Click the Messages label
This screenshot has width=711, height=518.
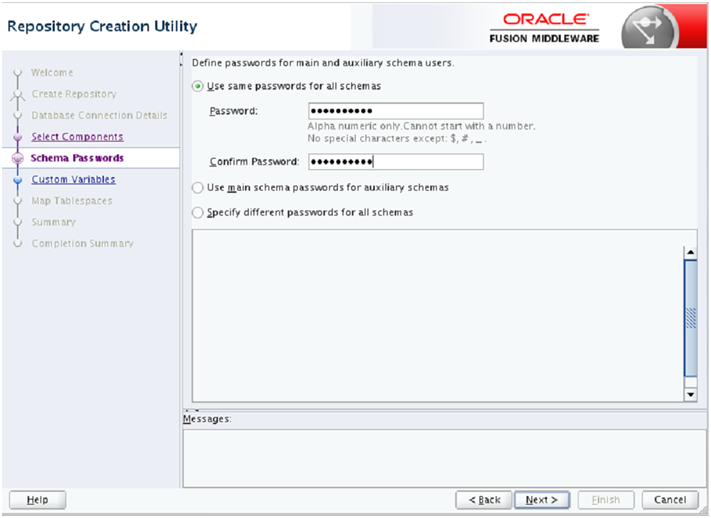coord(207,419)
